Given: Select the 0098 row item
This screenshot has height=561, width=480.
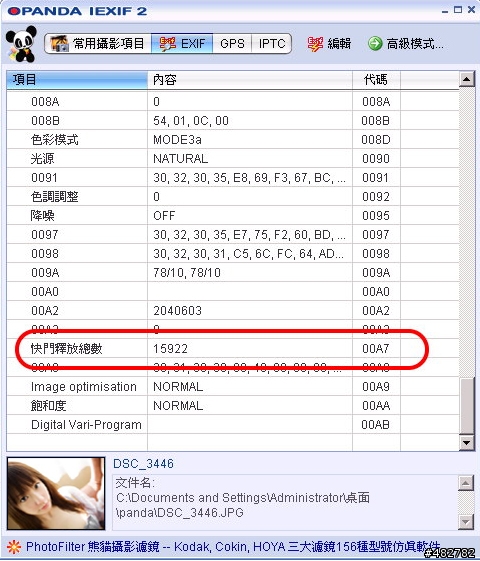Looking at the screenshot, I should tap(44, 254).
